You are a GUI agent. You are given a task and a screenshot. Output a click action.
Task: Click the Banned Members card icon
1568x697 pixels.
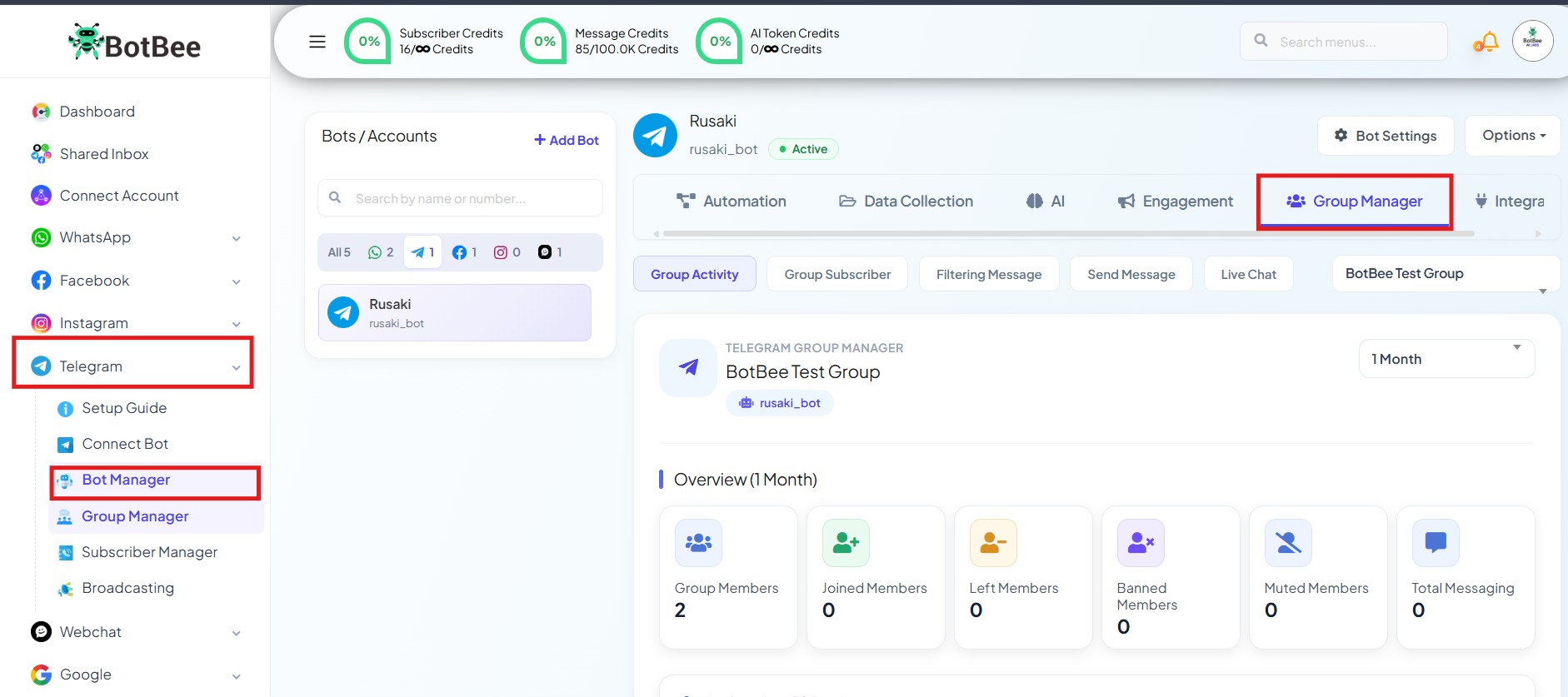click(x=1141, y=543)
